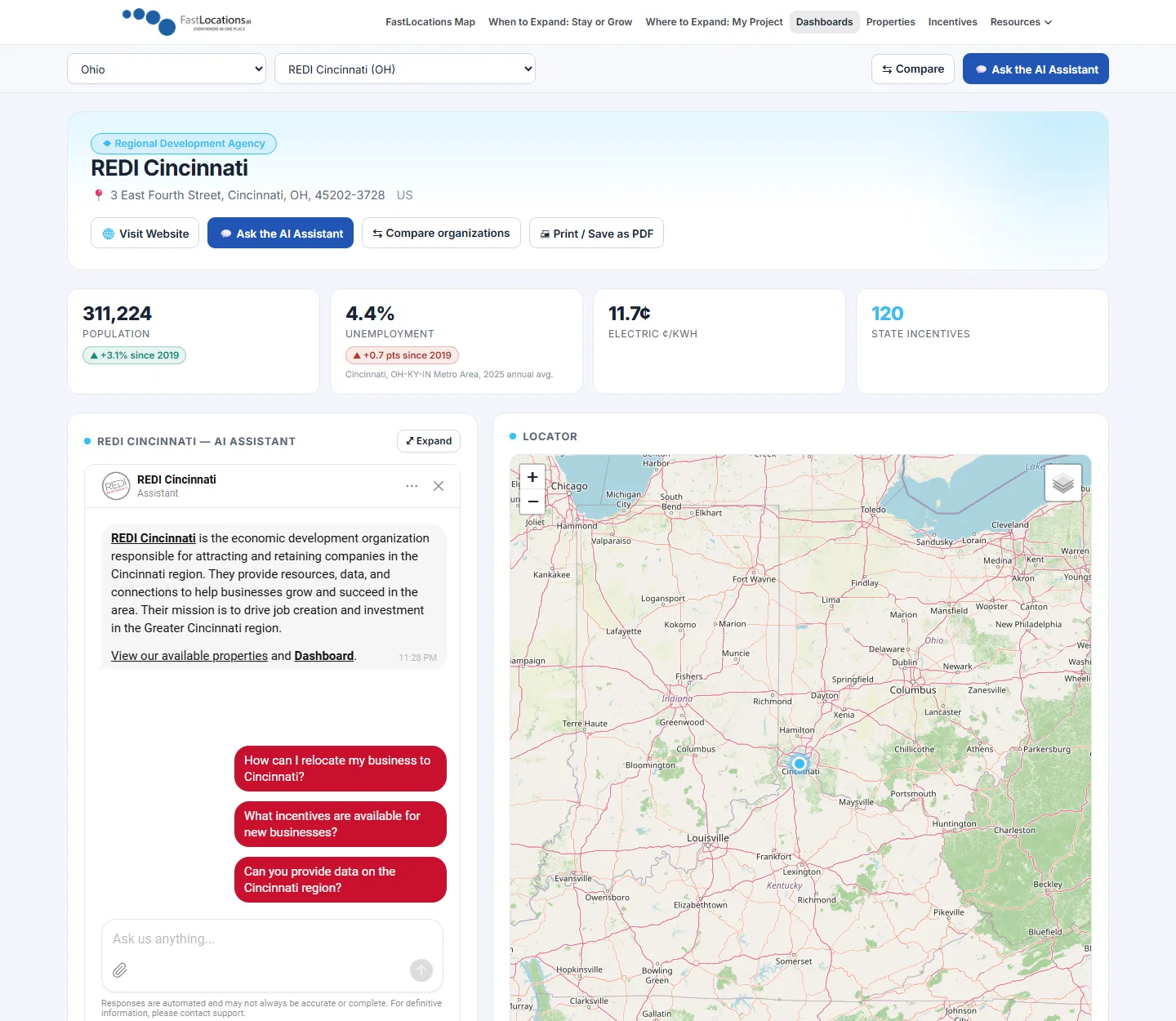Send the chat message arrow button
Viewport: 1176px width, 1021px height.
tap(421, 970)
